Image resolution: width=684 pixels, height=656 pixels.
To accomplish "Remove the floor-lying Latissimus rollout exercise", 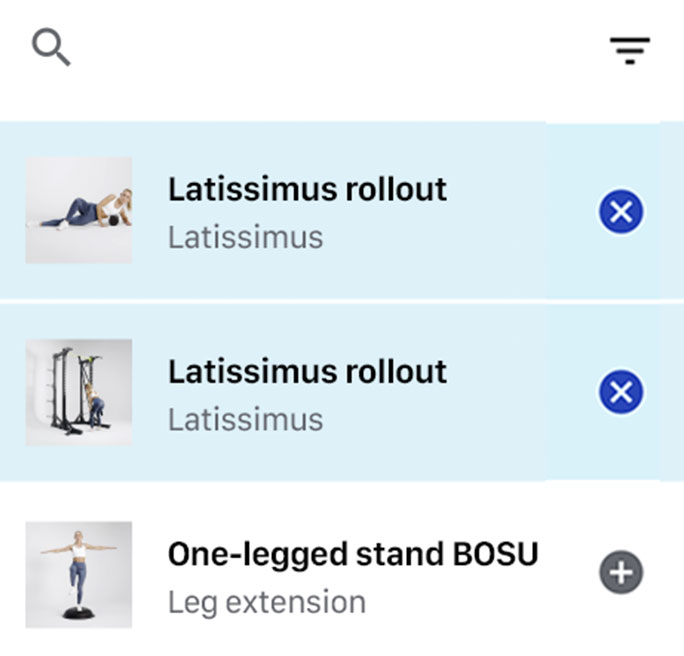I will point(620,212).
